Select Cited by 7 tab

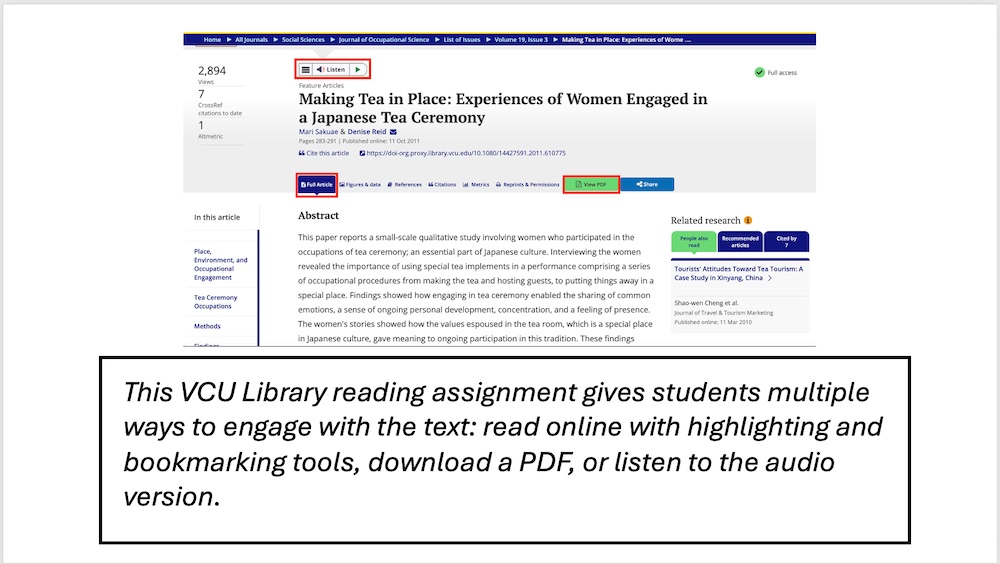coord(786,242)
